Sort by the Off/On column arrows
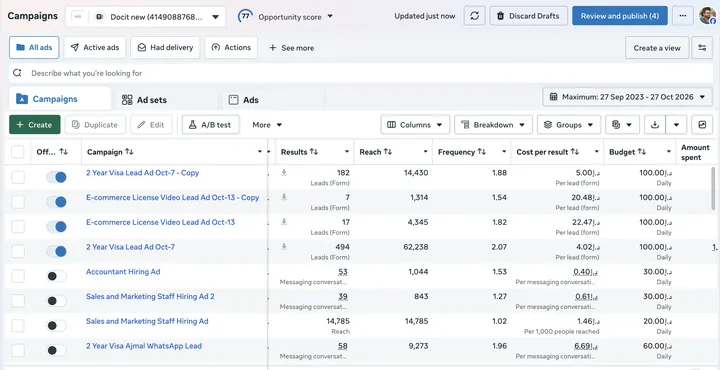The height and width of the screenshot is (370, 720). (64, 152)
